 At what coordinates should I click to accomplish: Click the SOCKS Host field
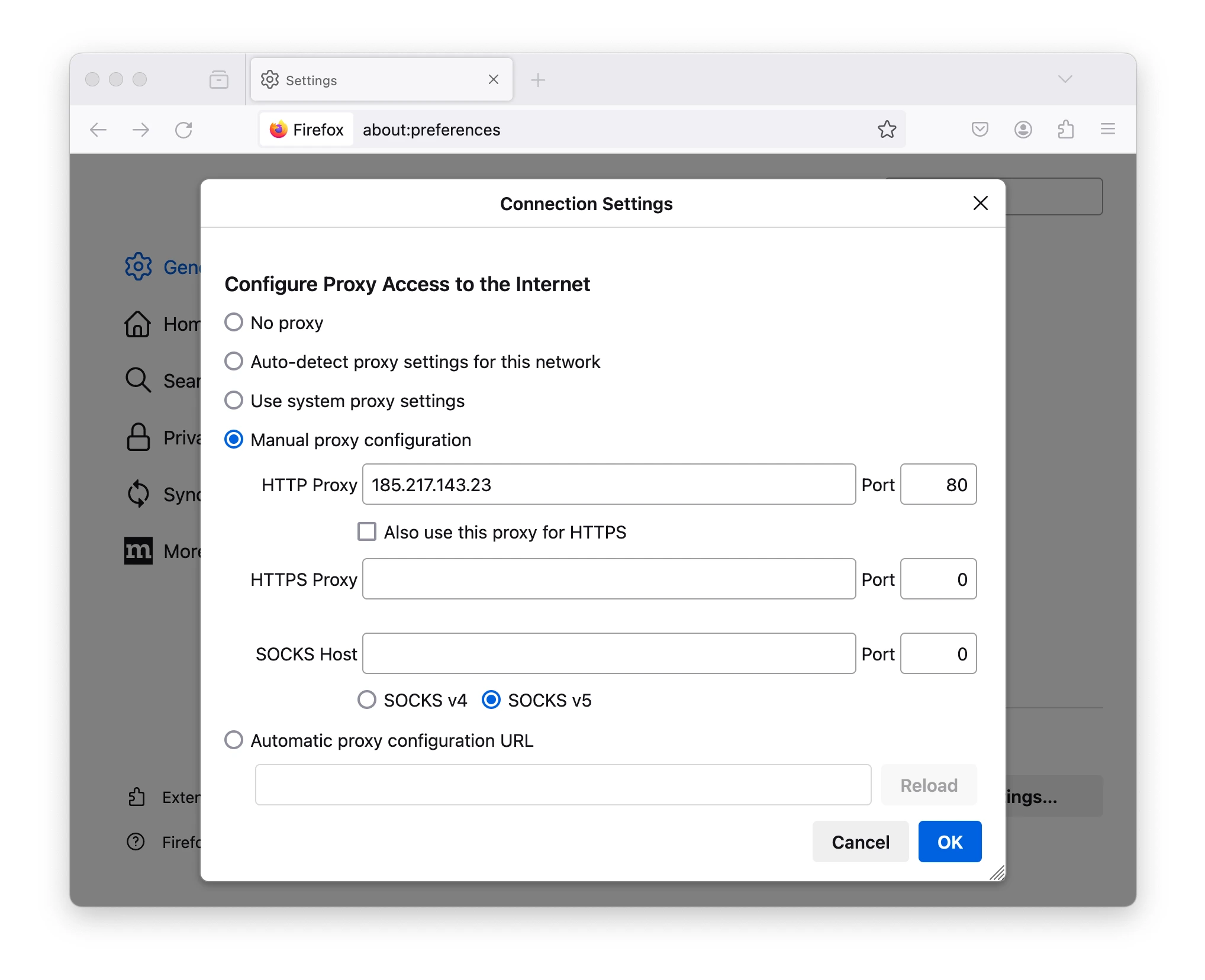(609, 654)
